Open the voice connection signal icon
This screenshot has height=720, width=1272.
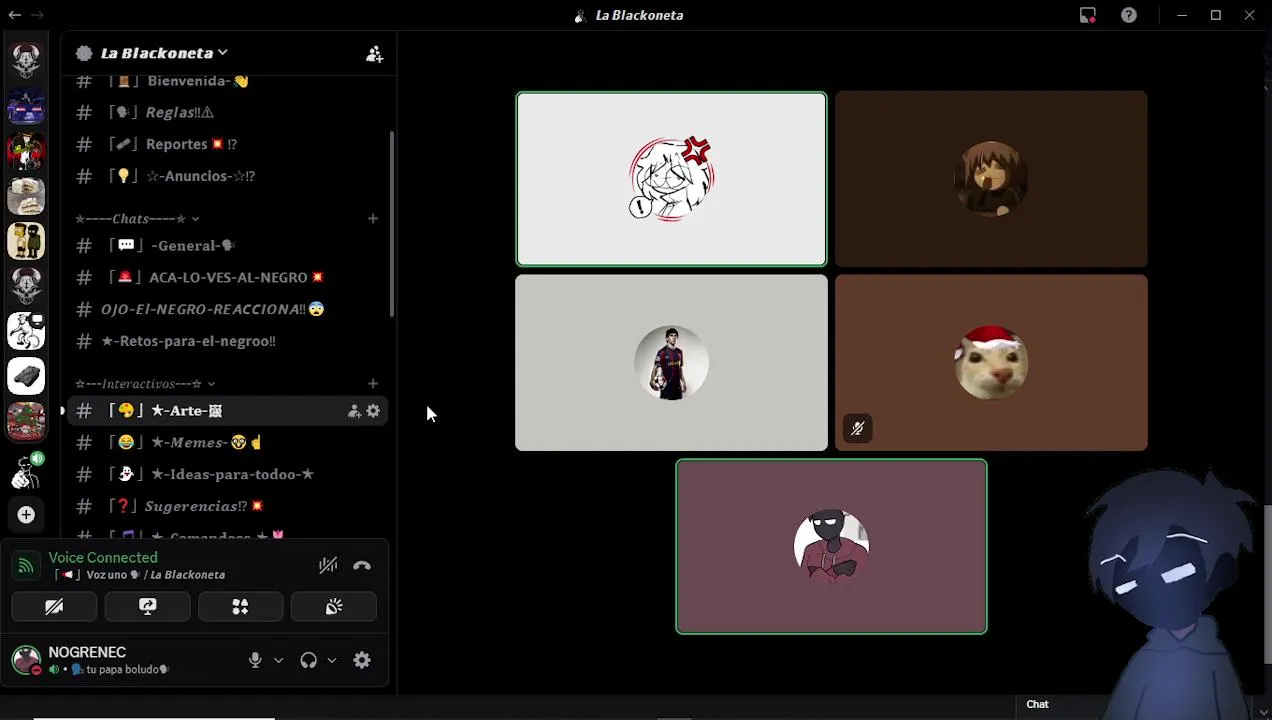click(x=26, y=566)
